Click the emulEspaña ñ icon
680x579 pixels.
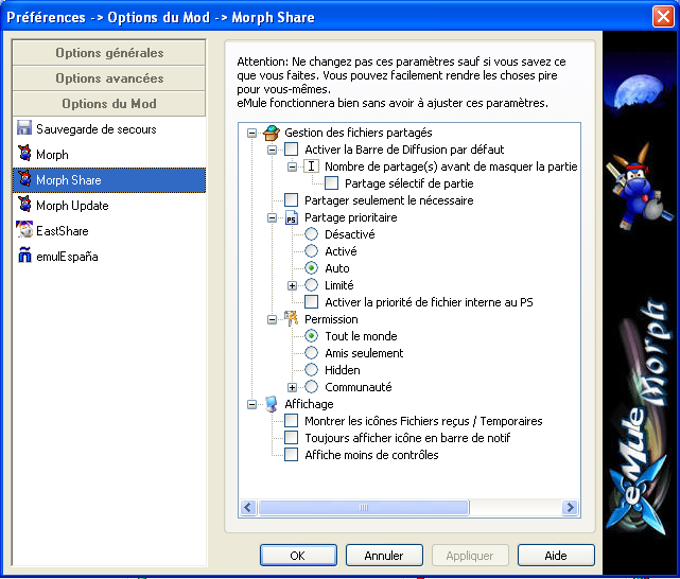coord(25,255)
